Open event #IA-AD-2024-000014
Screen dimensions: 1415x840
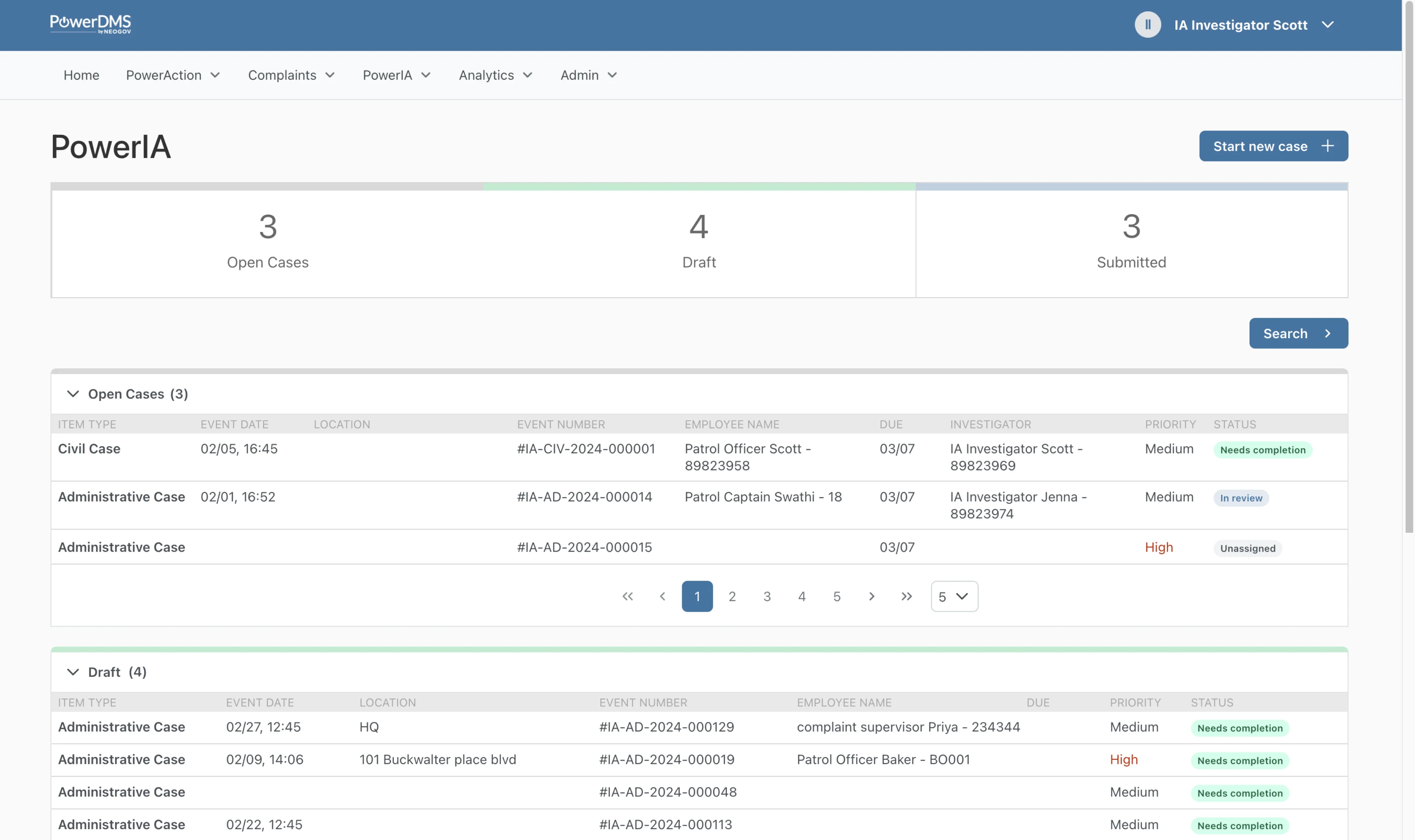[584, 497]
